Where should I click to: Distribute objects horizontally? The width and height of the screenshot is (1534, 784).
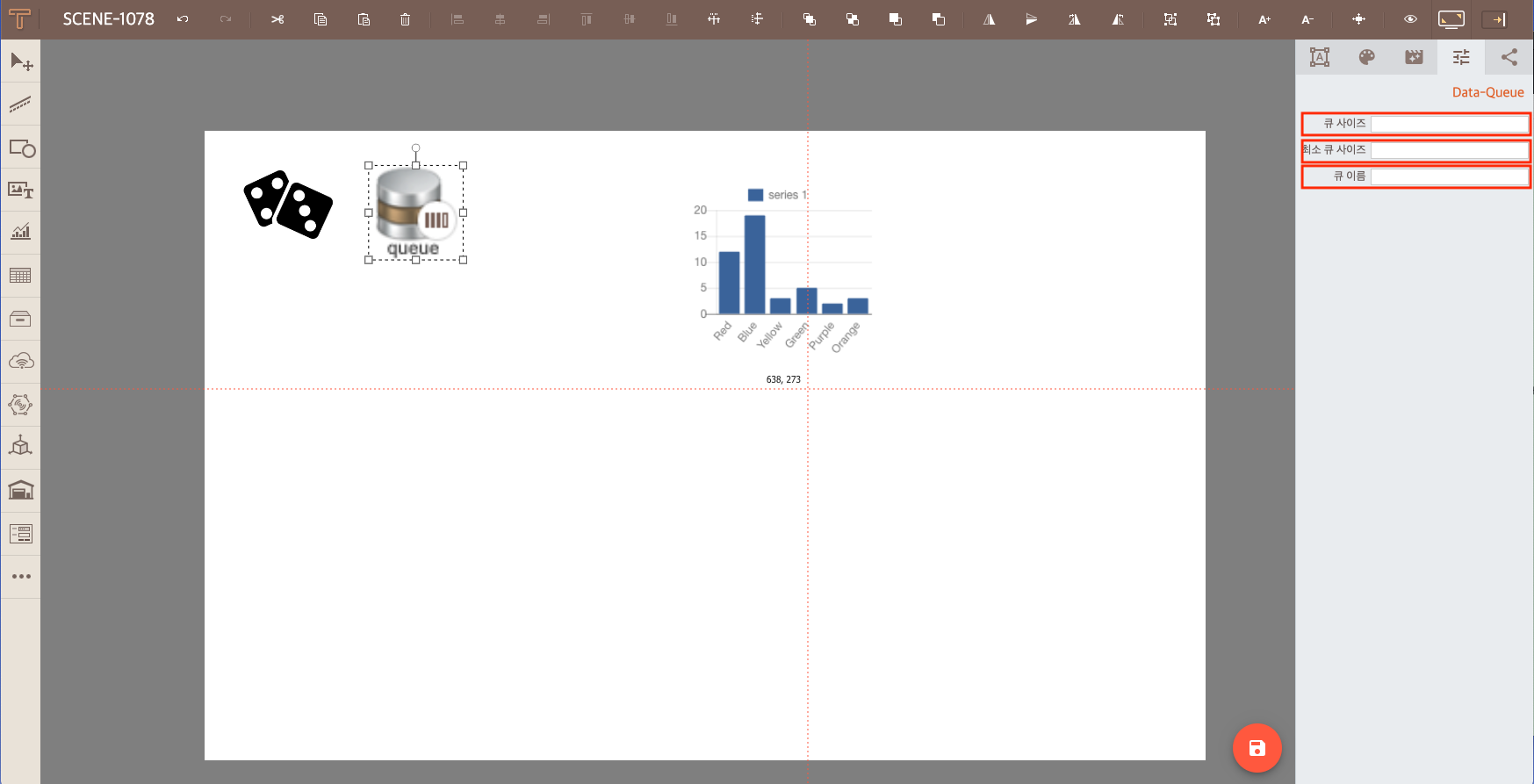[714, 19]
